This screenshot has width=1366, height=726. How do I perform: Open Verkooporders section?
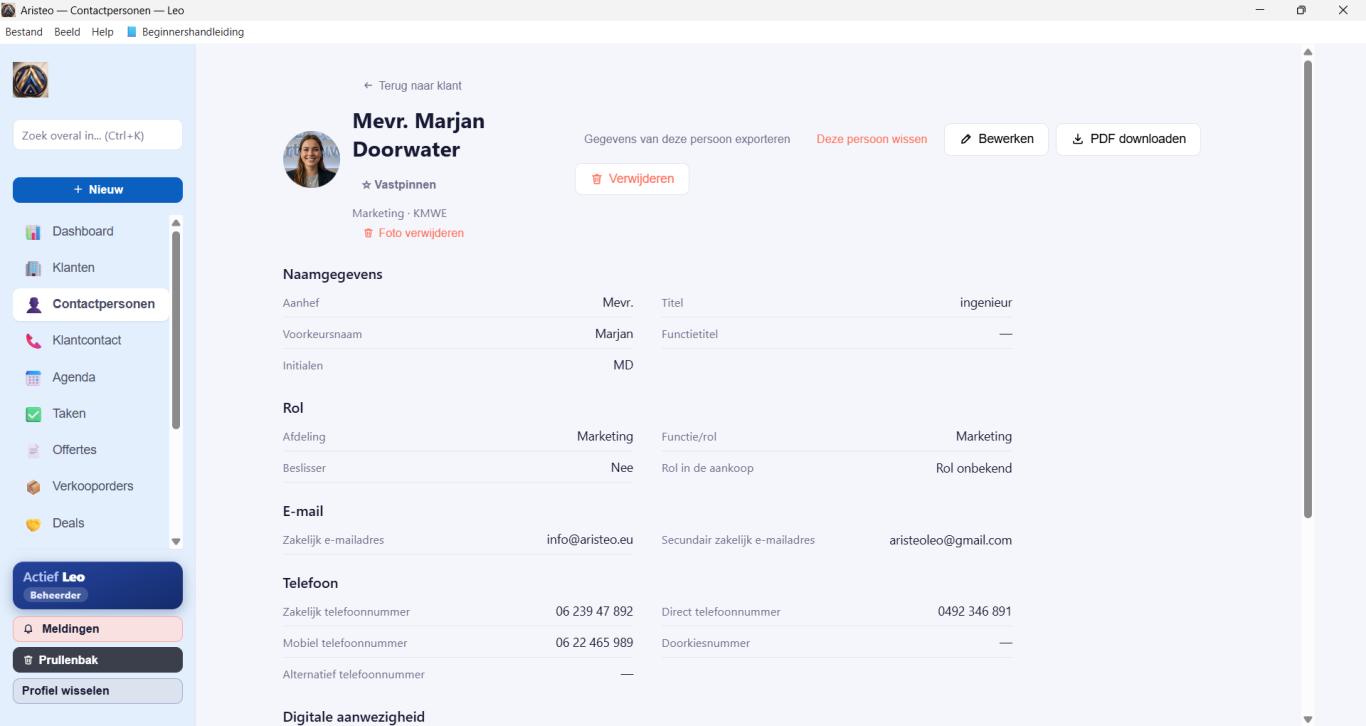click(91, 486)
